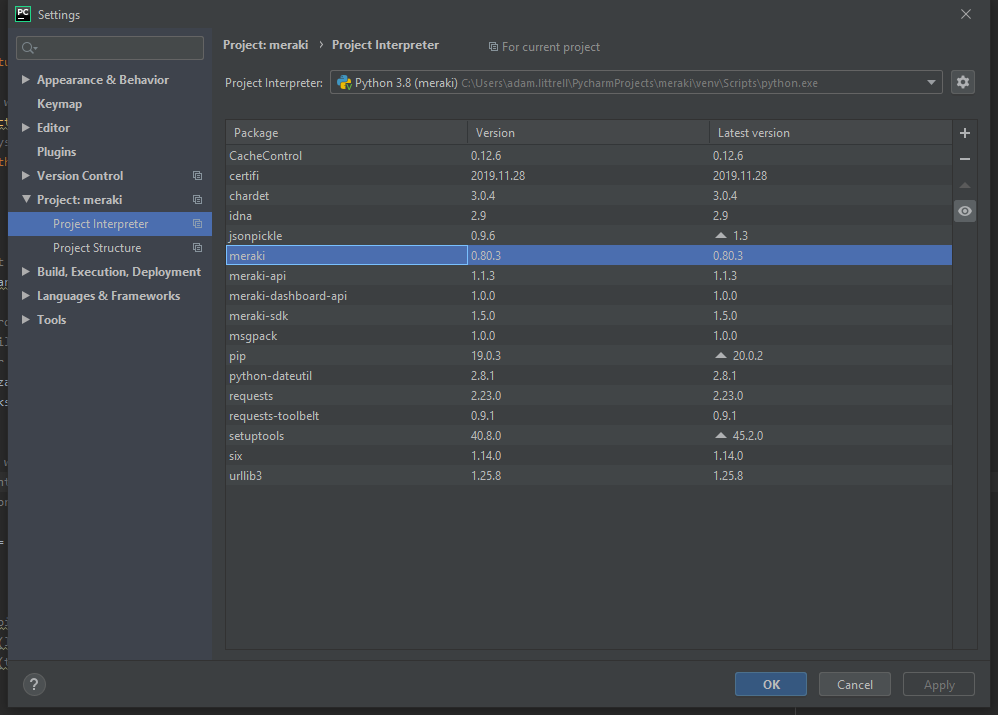Expand the Appearance & Behavior section
Viewport: 998px width, 715px height.
point(24,79)
